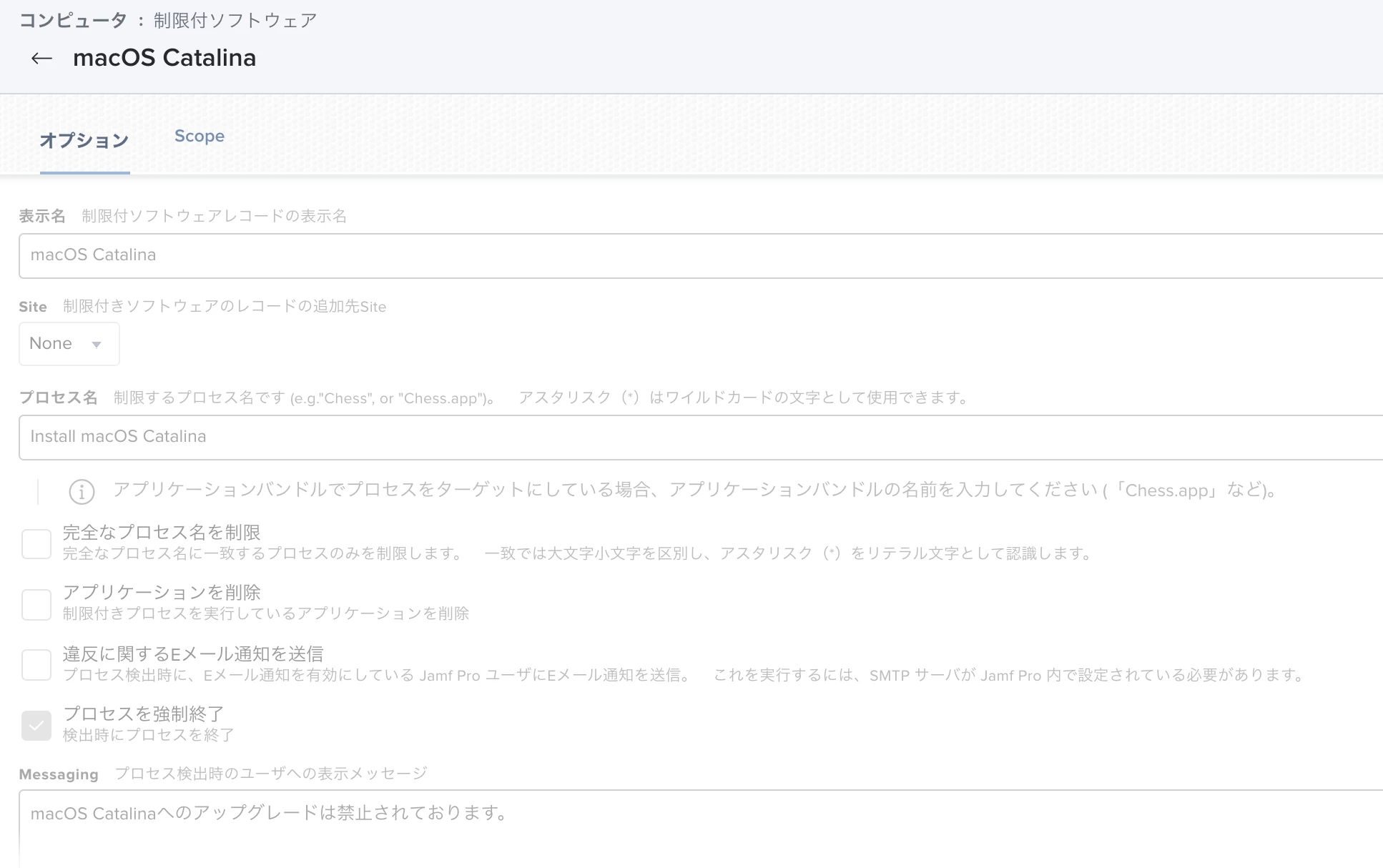Click the コンピュータ：制限付ソフトウェア breadcrumb text
The height and width of the screenshot is (868, 1383).
point(167,20)
